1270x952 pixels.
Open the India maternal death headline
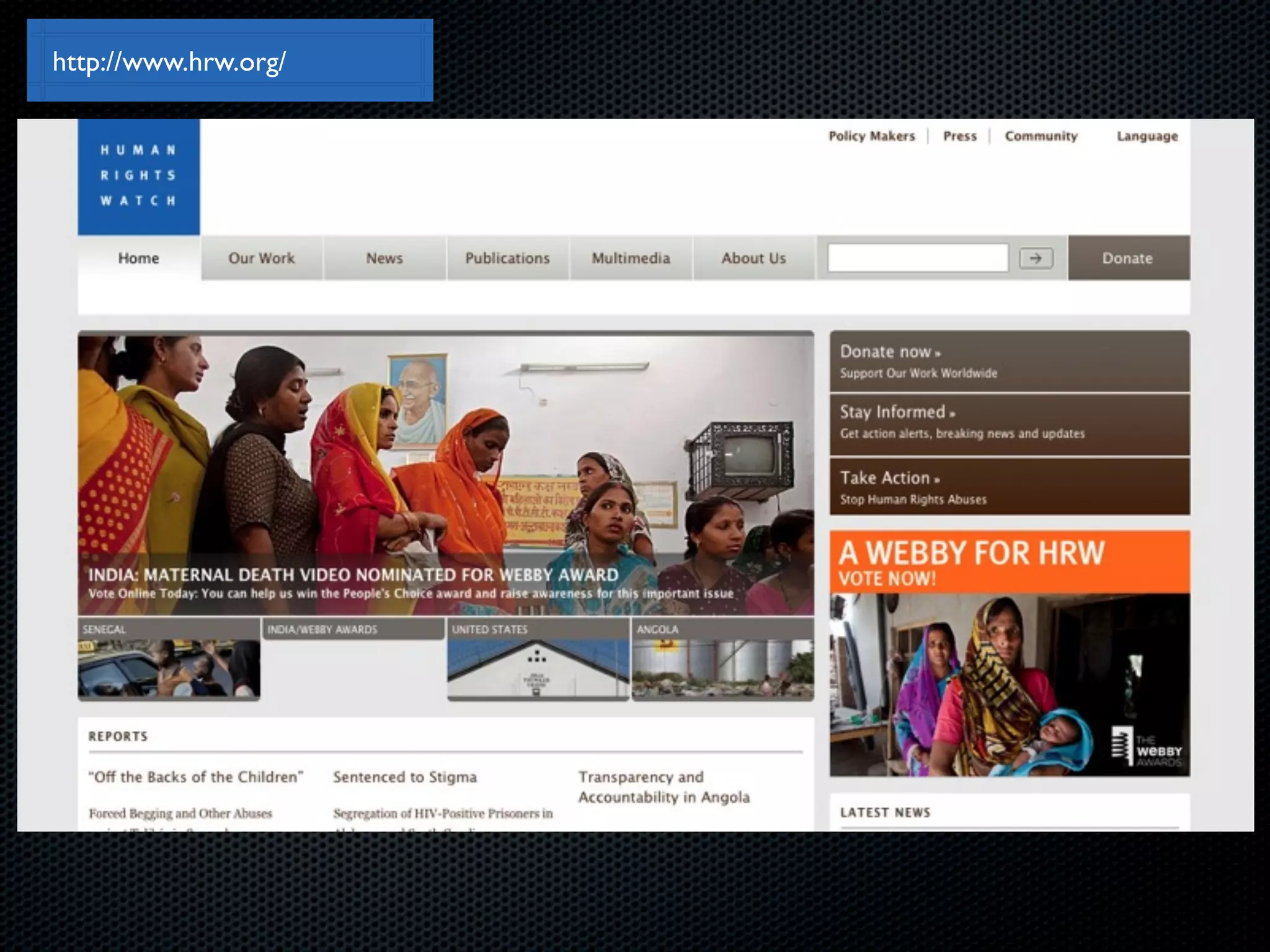tap(353, 575)
